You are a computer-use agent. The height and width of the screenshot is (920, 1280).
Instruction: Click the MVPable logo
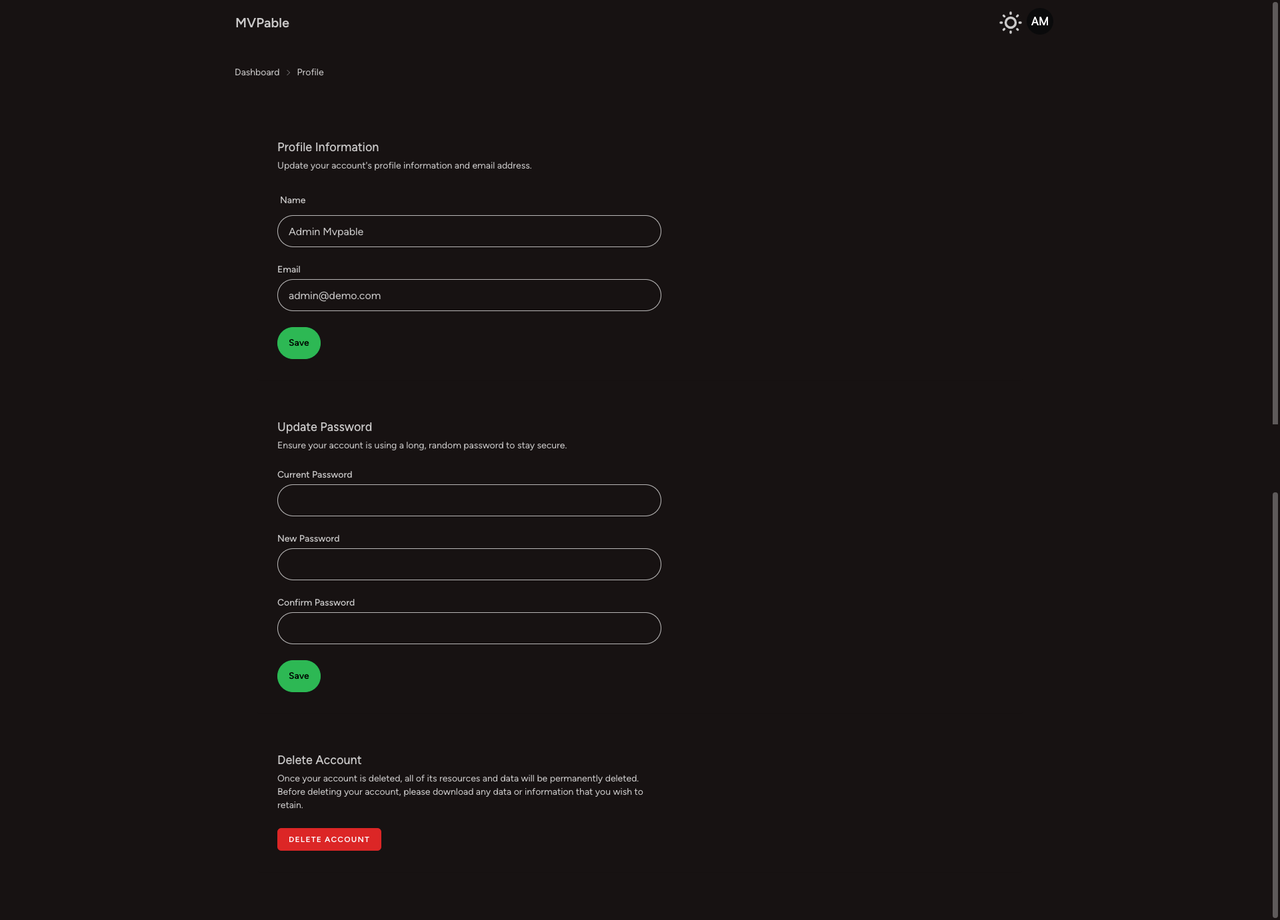261,22
